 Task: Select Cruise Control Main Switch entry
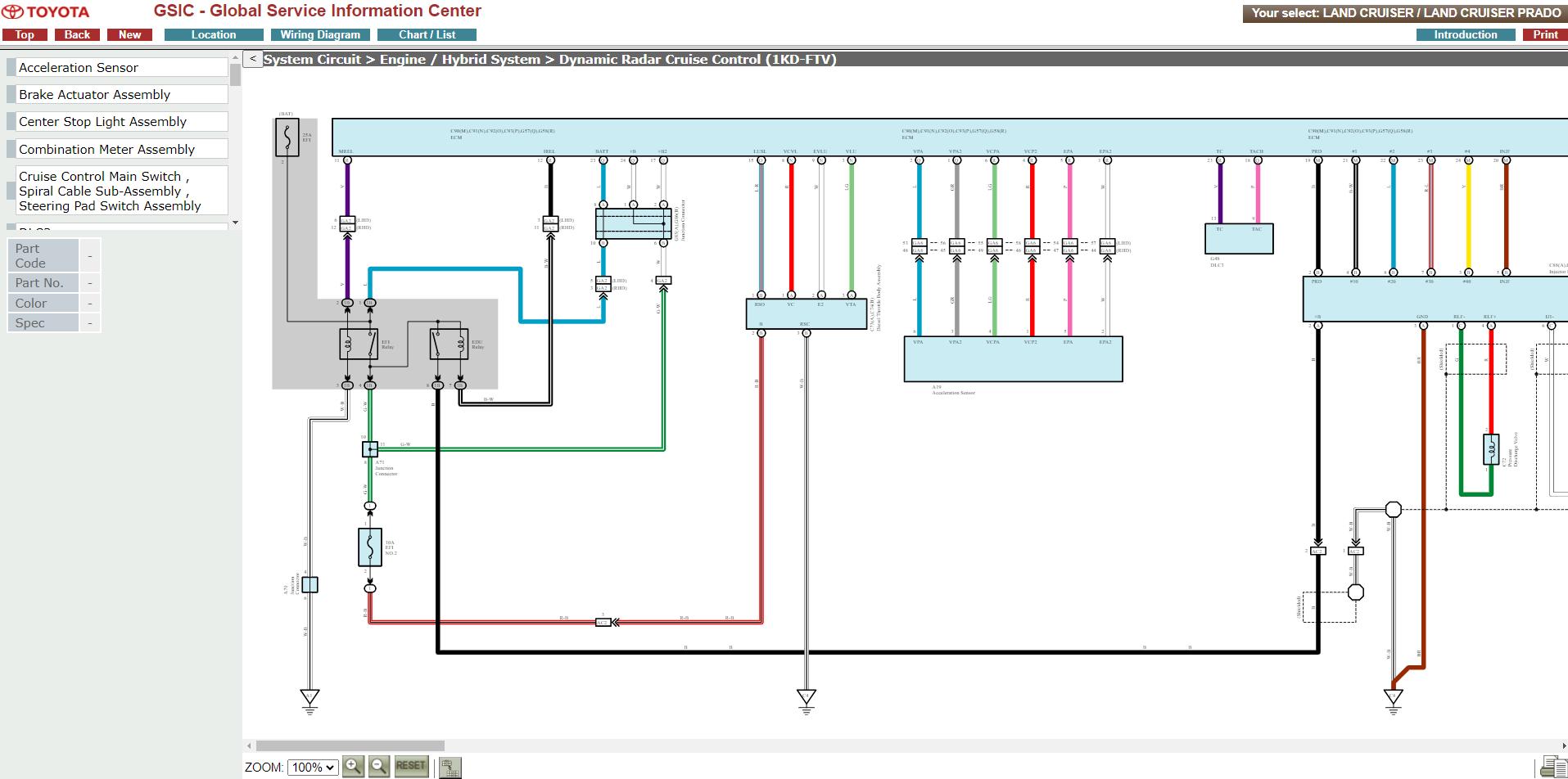click(122, 191)
